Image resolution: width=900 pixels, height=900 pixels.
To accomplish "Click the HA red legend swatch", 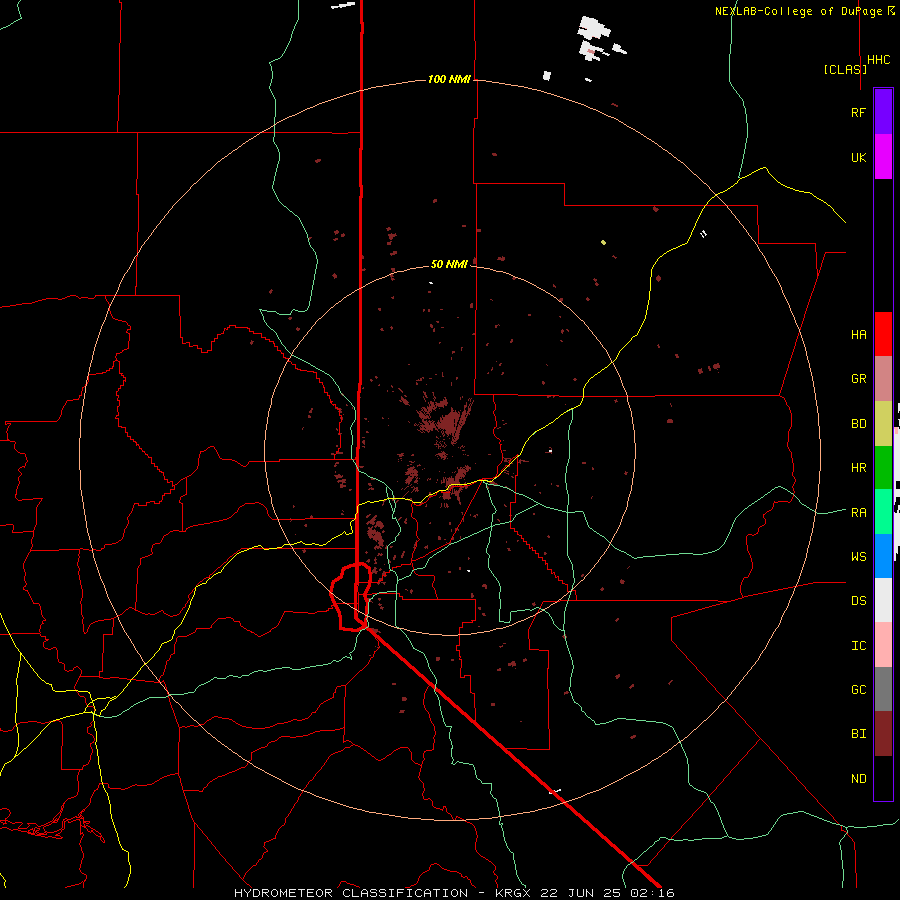I will coord(883,334).
